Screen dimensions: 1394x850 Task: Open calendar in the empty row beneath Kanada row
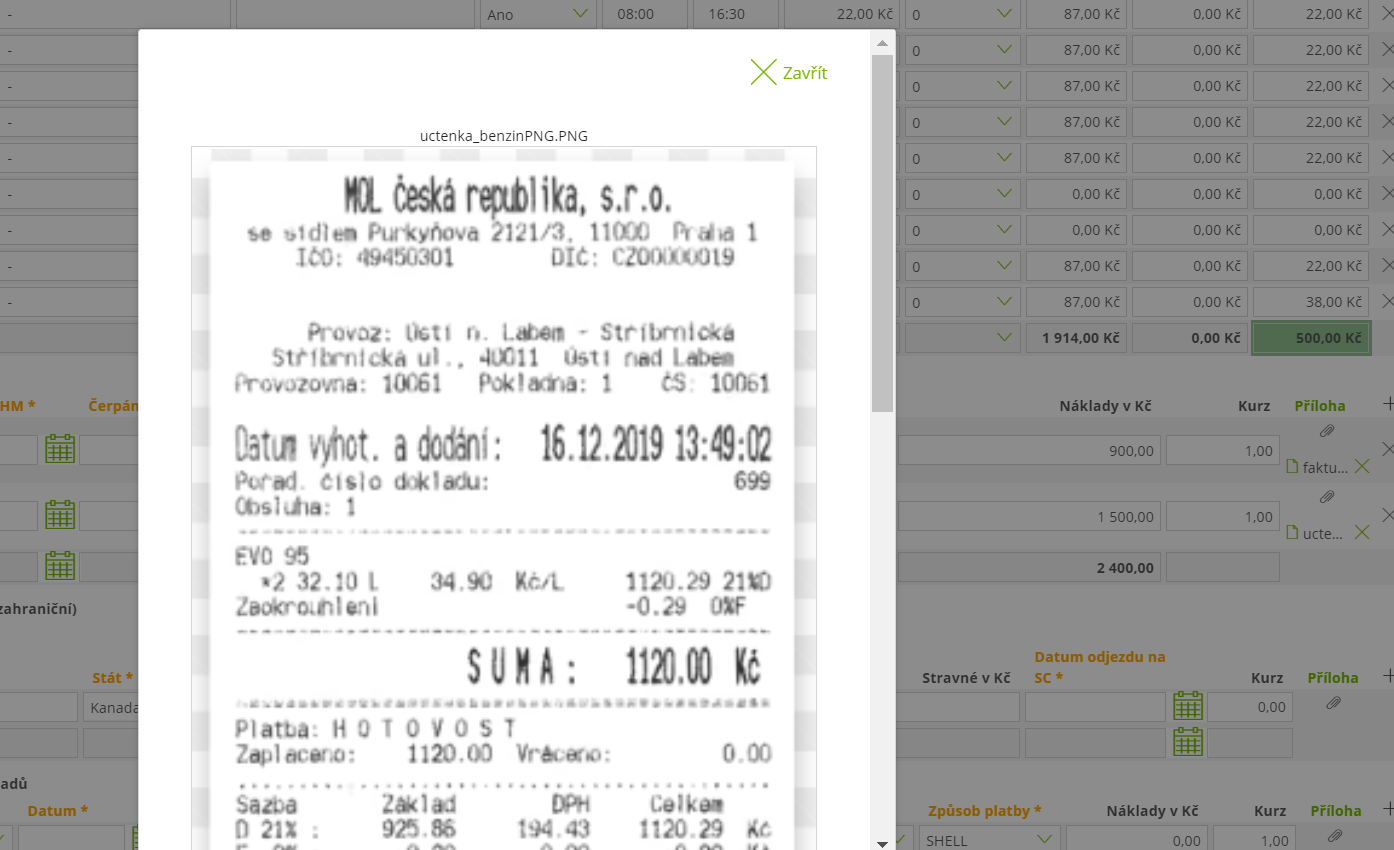tap(1187, 742)
